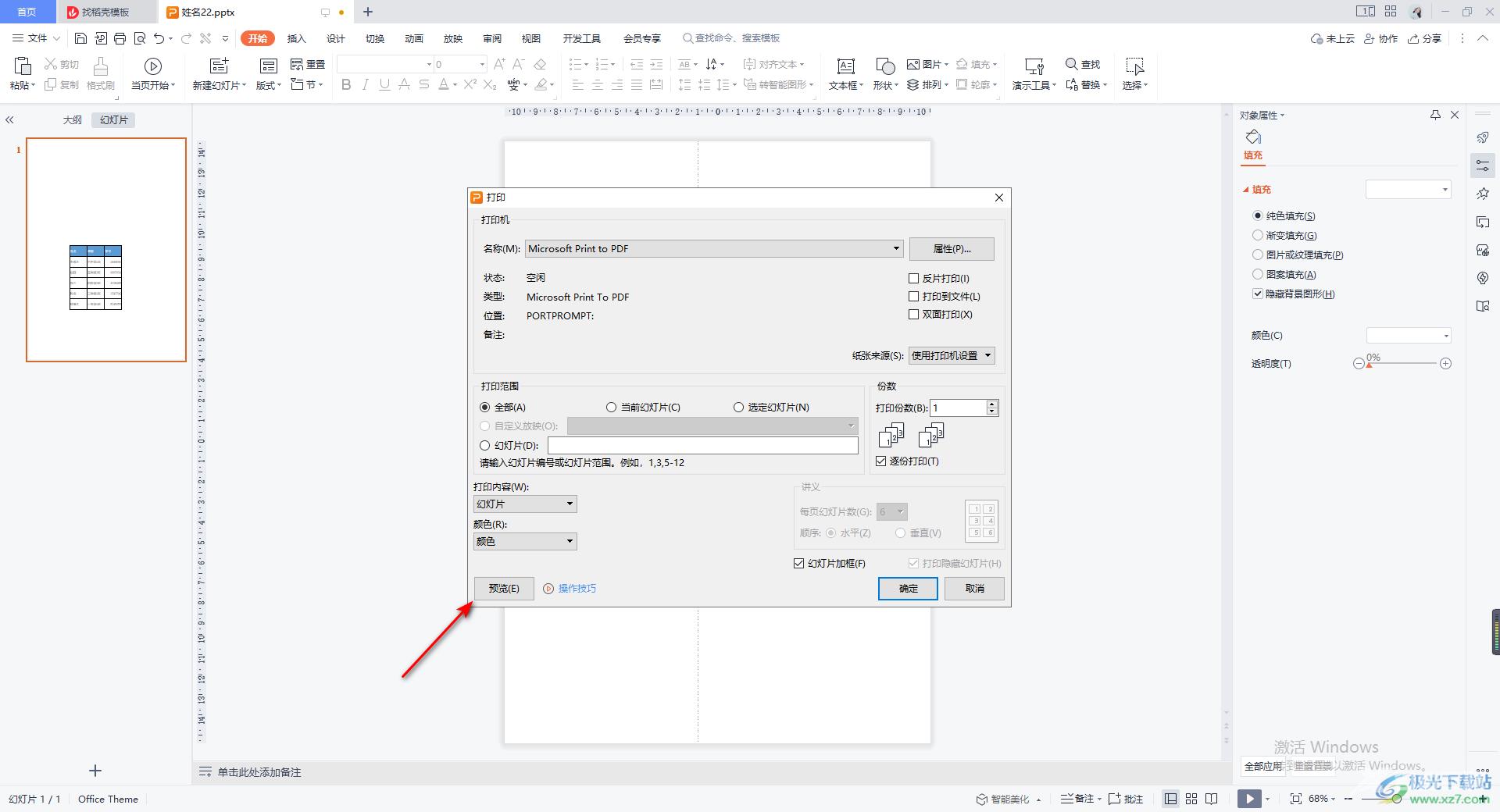Open the paper source dropdown (使用打印机设置)
Image resolution: width=1500 pixels, height=812 pixels.
point(951,355)
